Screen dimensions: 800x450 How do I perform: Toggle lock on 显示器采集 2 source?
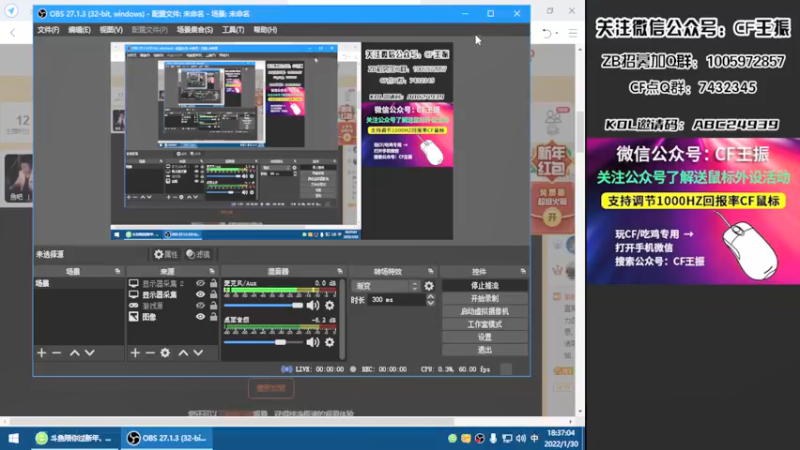coord(213,283)
